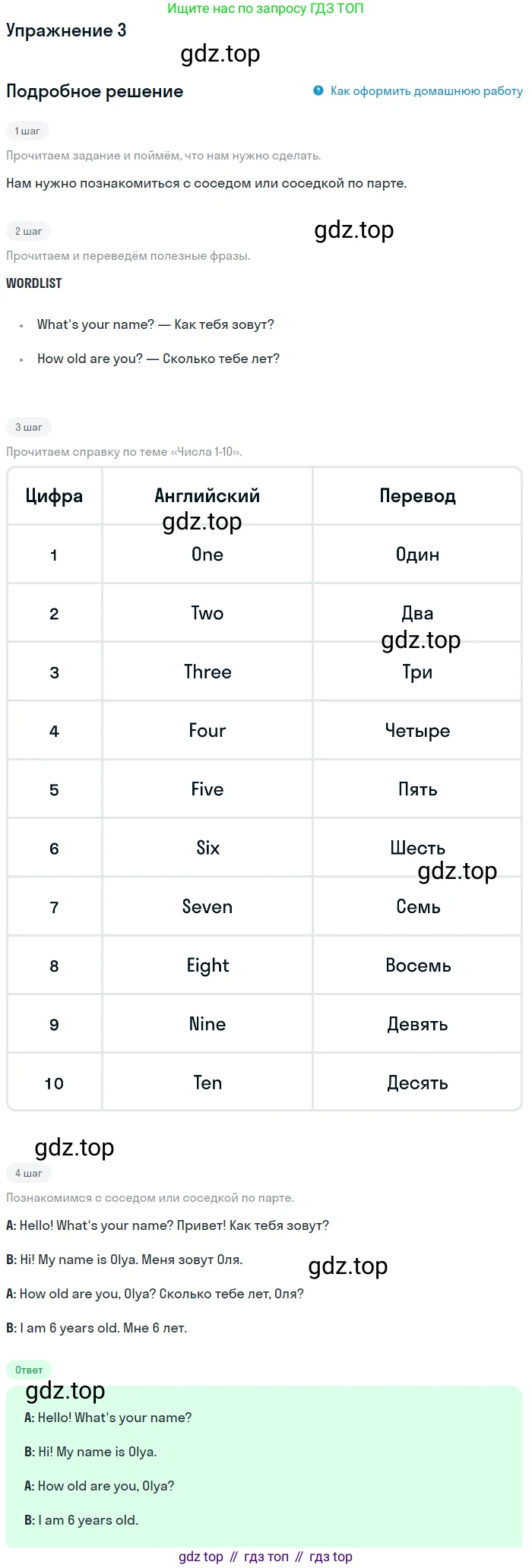Click the green 'Ответ' label

(x=29, y=1370)
